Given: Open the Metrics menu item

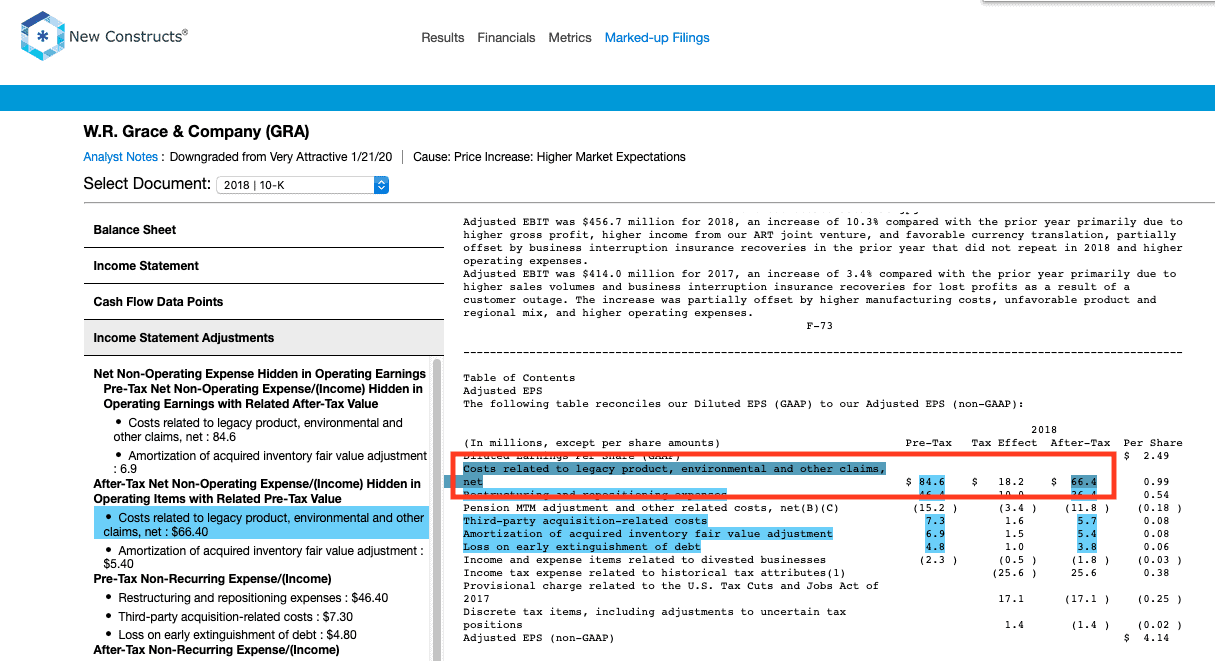Looking at the screenshot, I should click(570, 38).
